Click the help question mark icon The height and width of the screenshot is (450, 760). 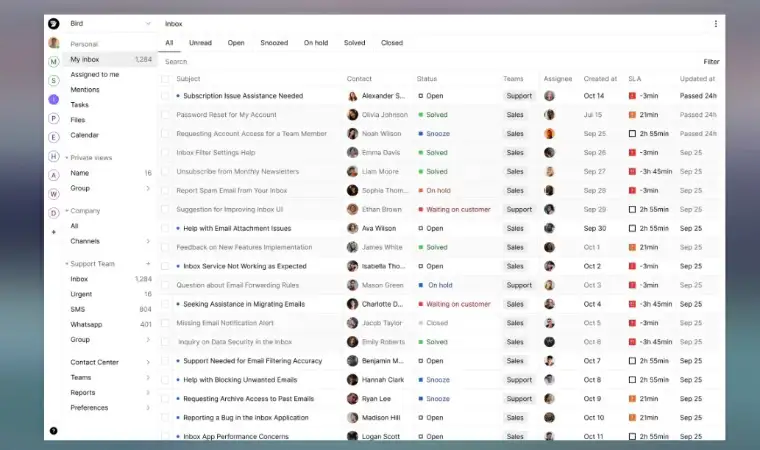coord(54,430)
